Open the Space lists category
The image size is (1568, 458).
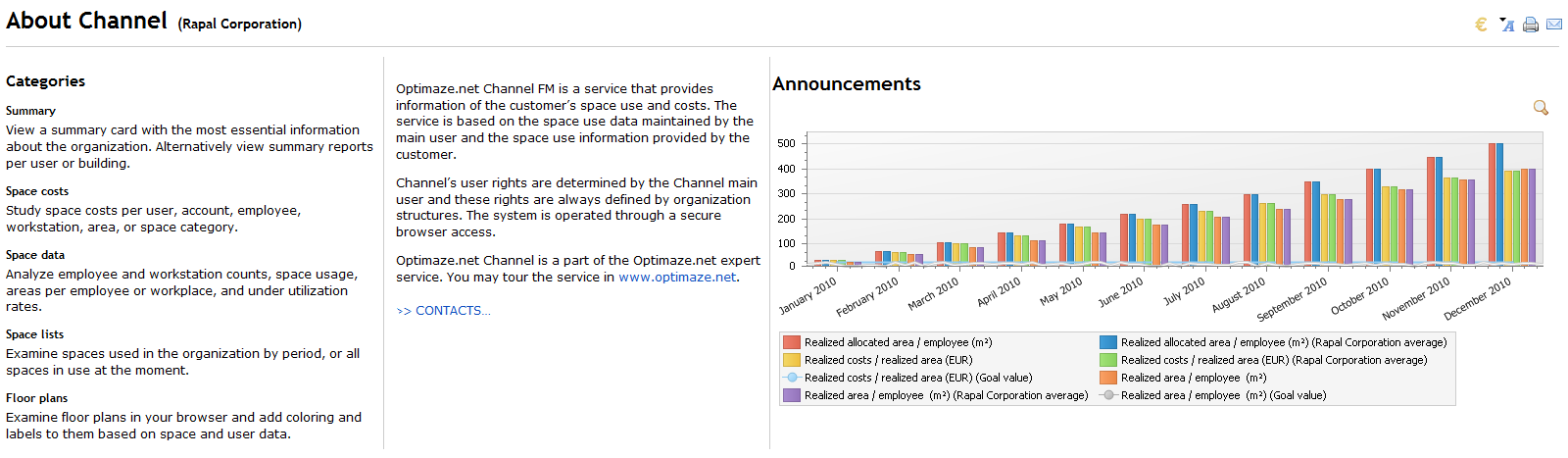tap(34, 334)
